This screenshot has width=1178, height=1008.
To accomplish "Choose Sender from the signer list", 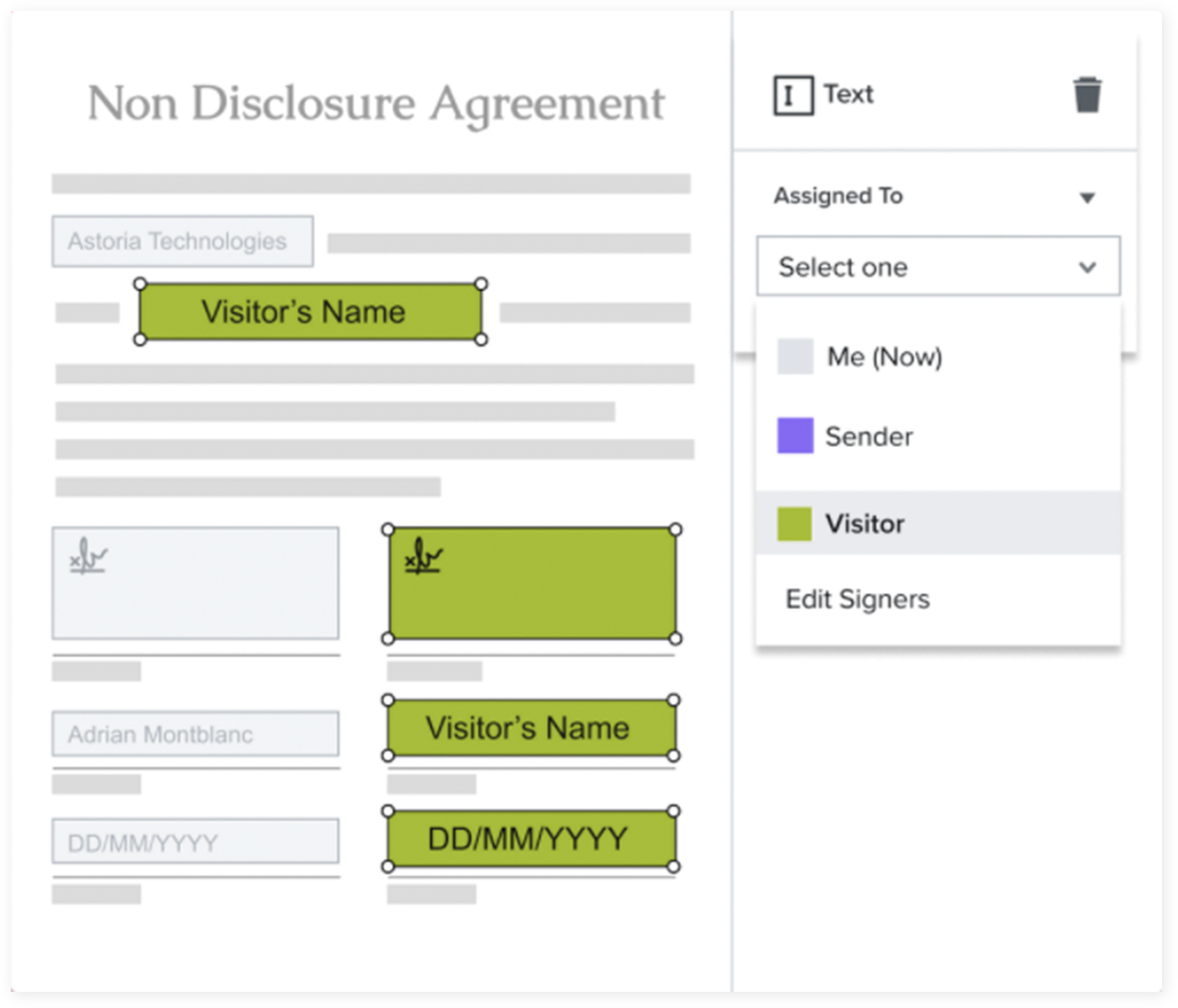I will (x=868, y=436).
